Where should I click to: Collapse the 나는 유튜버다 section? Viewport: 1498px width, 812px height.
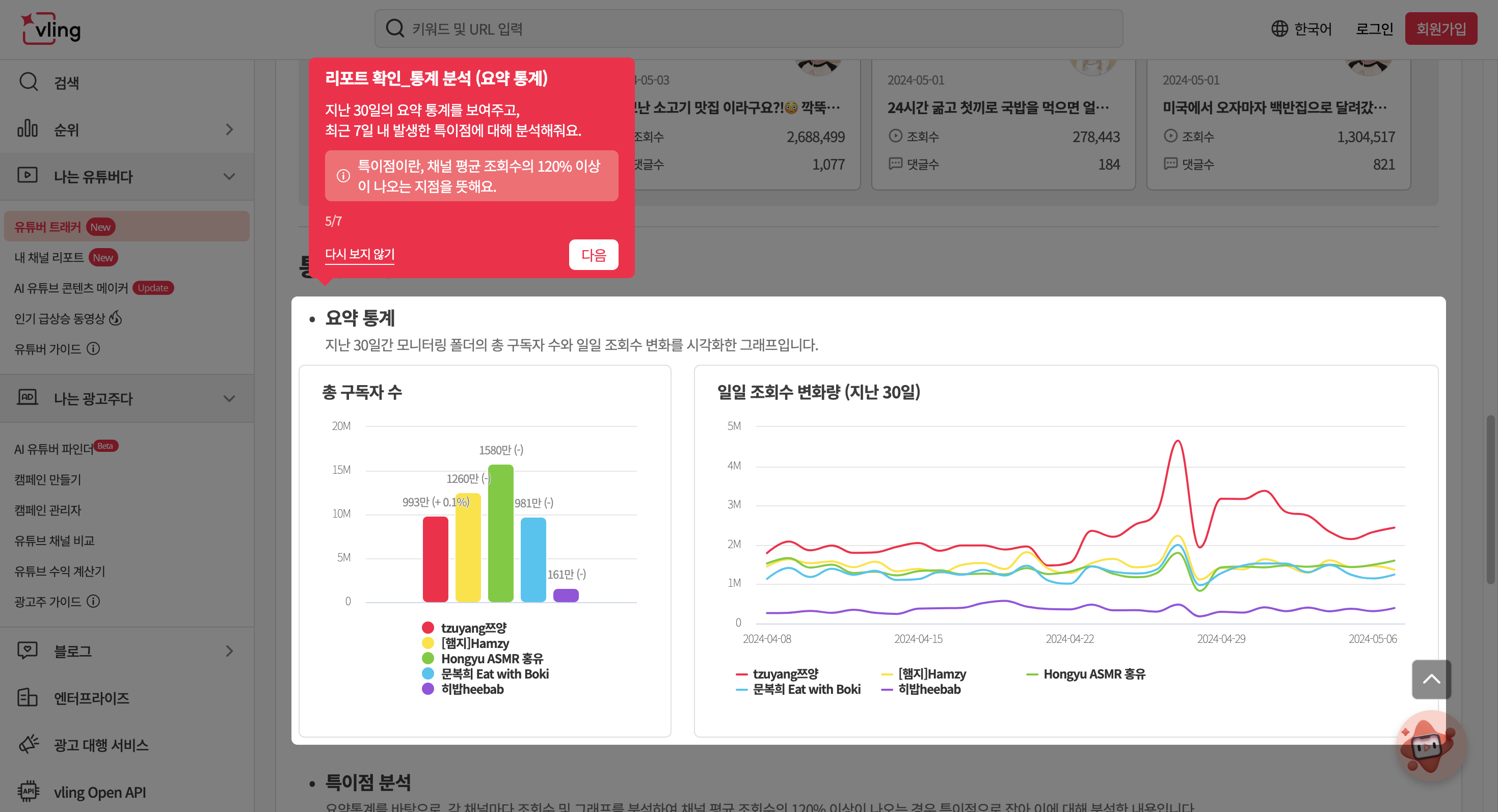(x=229, y=176)
